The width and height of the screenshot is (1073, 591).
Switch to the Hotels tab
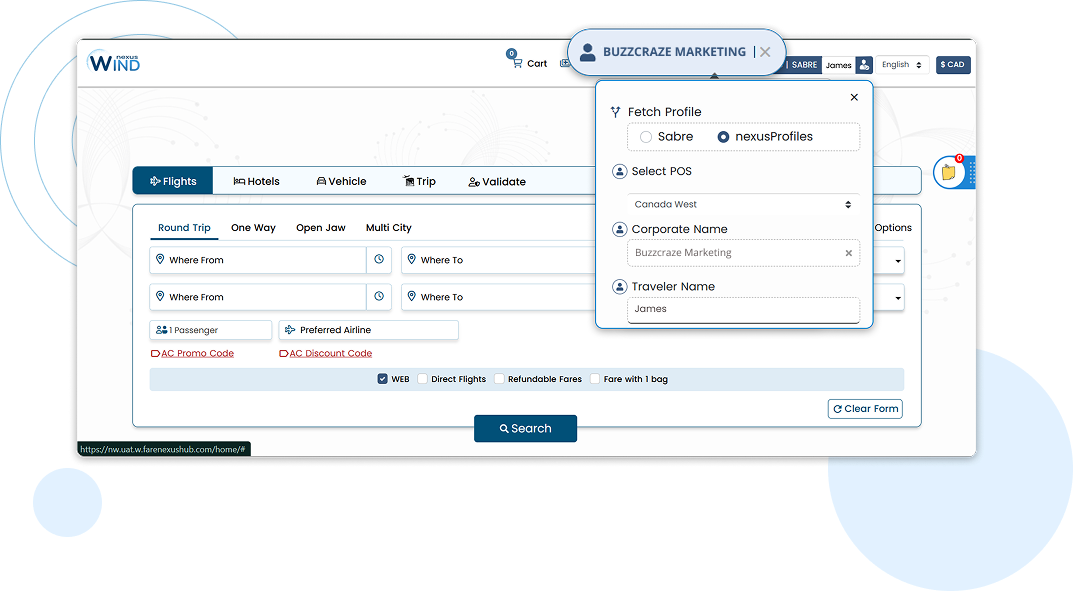tap(257, 181)
